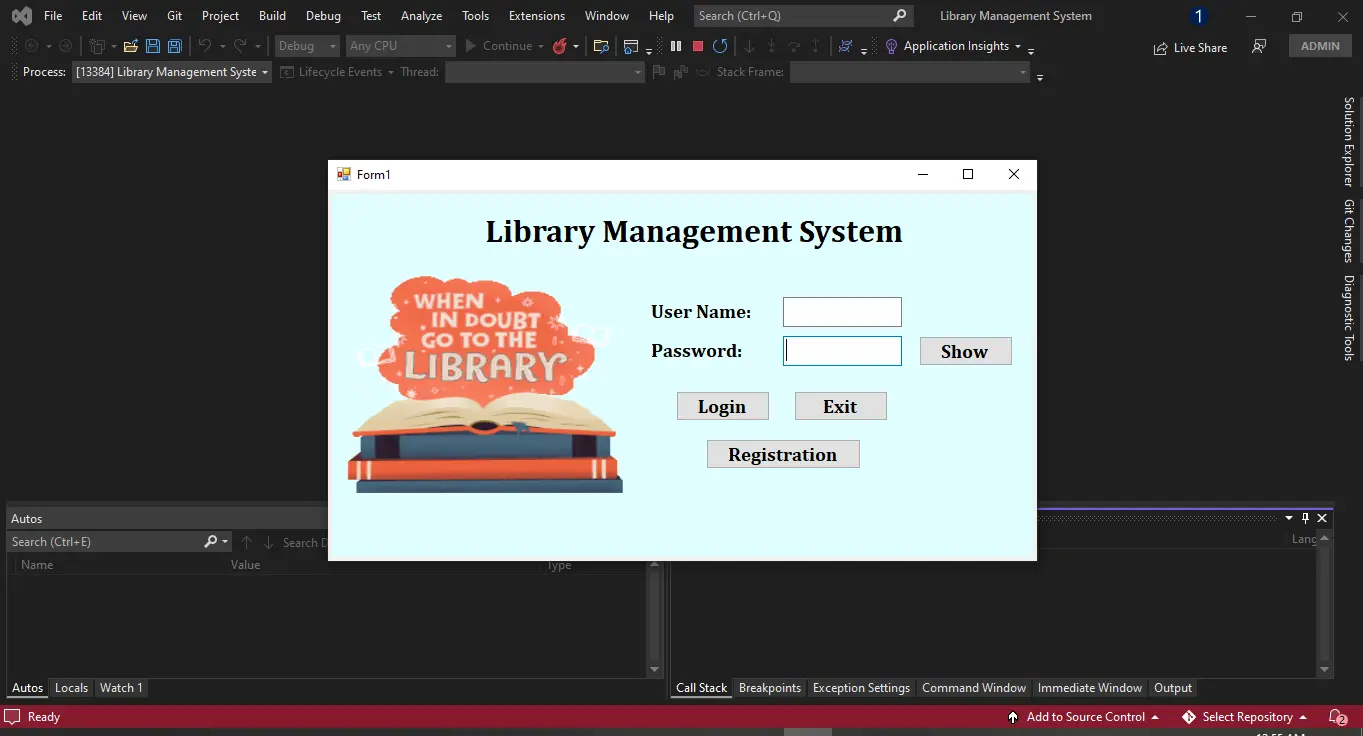
Task: Click the Live Share button
Action: [1190, 48]
